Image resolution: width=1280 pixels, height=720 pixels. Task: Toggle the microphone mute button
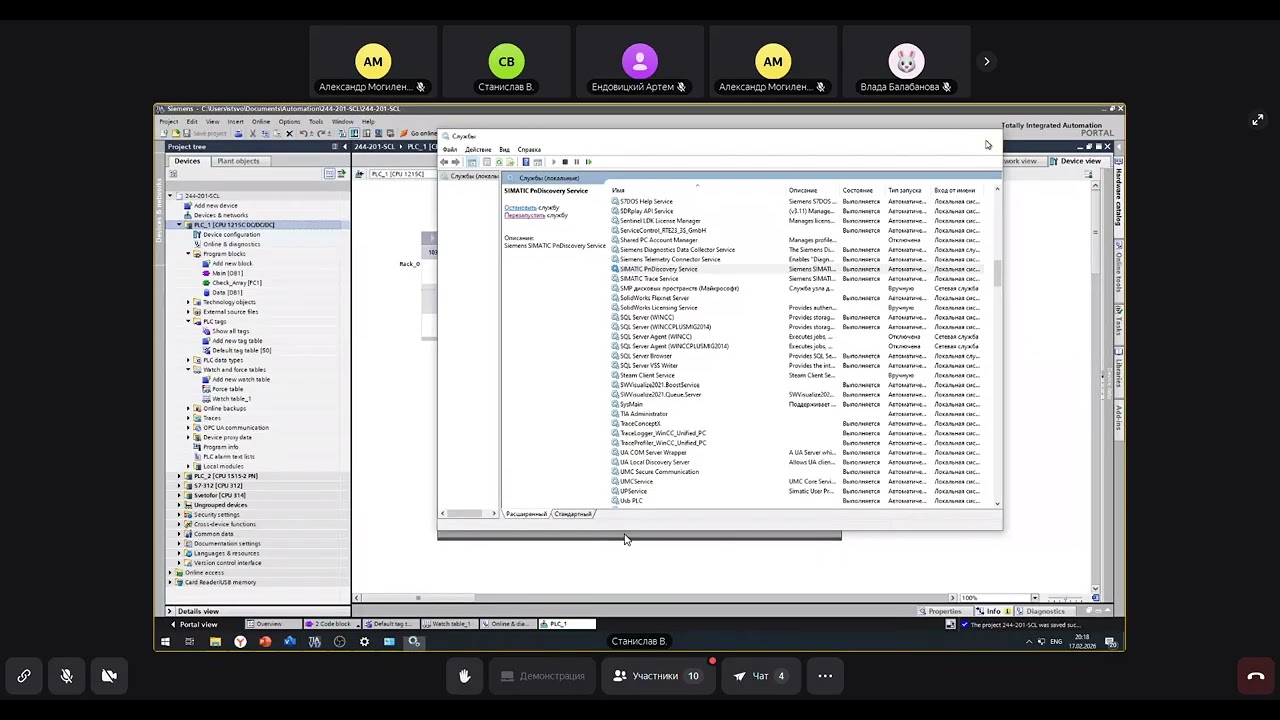tap(66, 676)
